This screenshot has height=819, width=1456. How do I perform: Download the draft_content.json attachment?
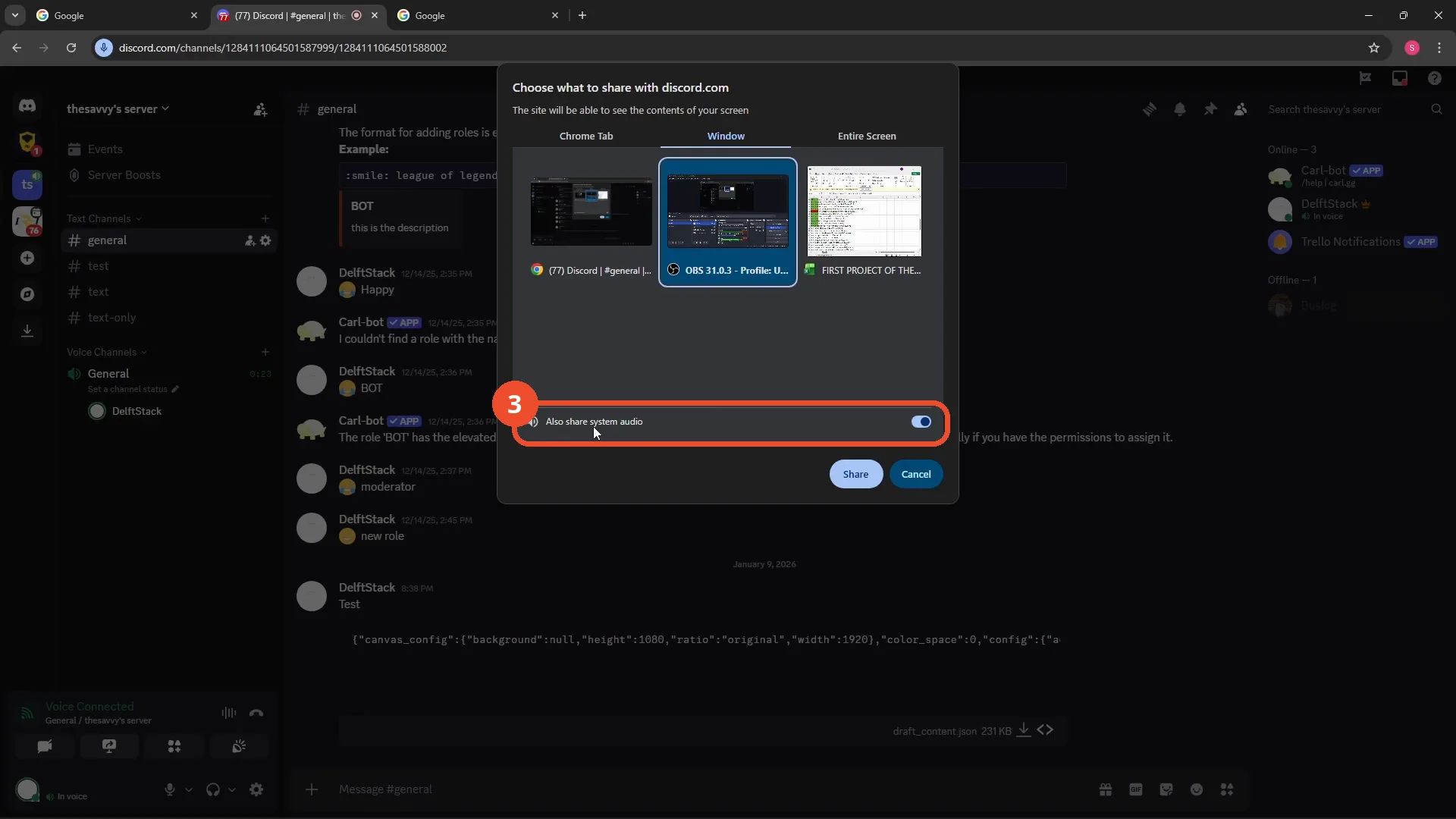tap(1023, 730)
